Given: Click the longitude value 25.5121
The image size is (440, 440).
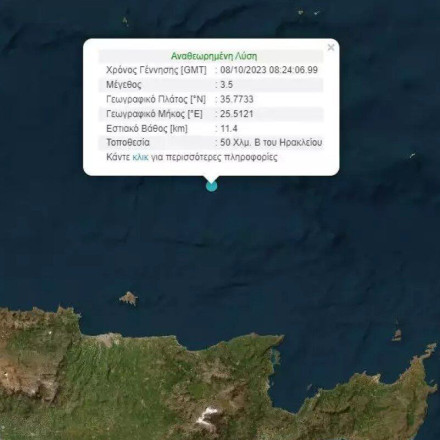Looking at the screenshot, I should coord(237,114).
